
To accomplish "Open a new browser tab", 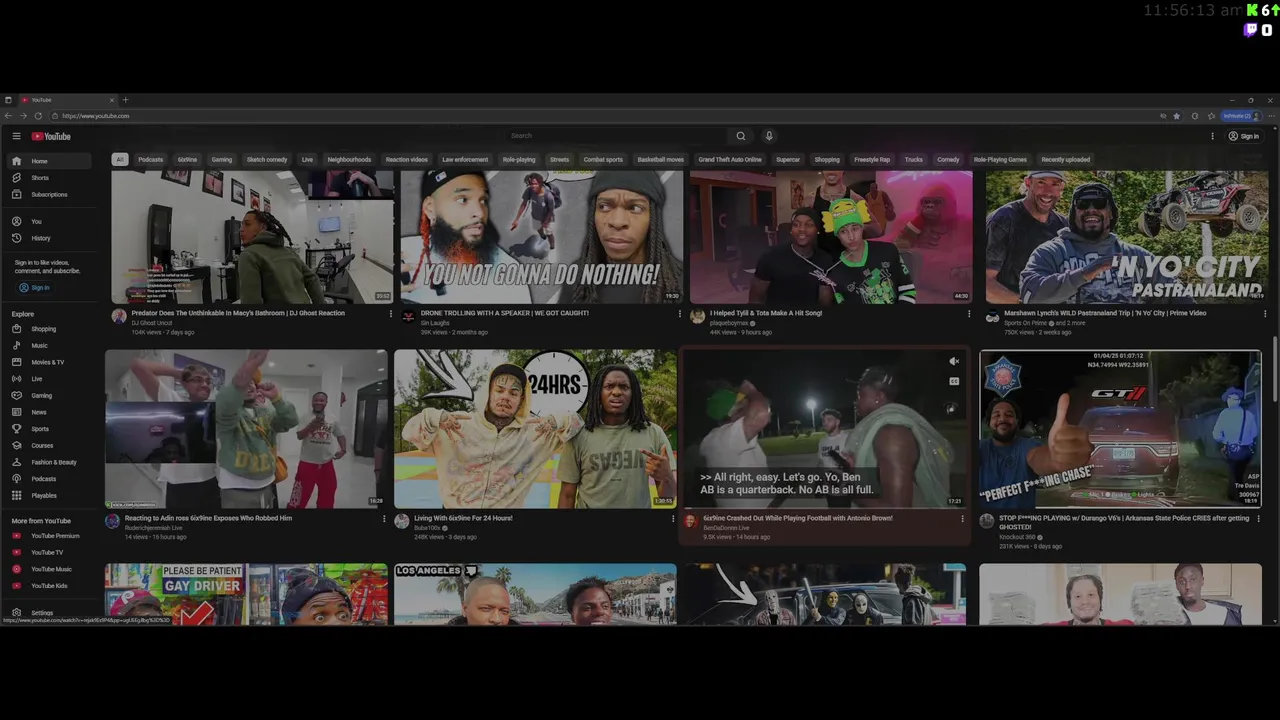I will pyautogui.click(x=125, y=100).
